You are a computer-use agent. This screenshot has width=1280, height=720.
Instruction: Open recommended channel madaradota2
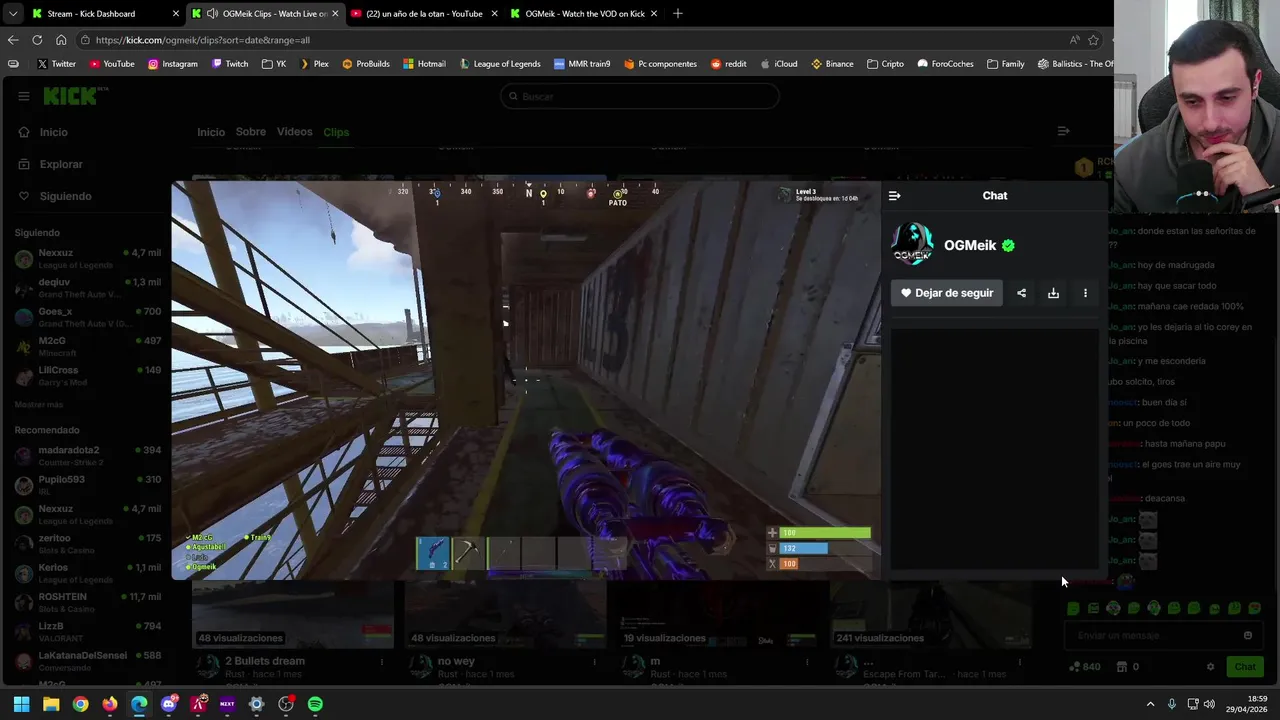[88, 455]
